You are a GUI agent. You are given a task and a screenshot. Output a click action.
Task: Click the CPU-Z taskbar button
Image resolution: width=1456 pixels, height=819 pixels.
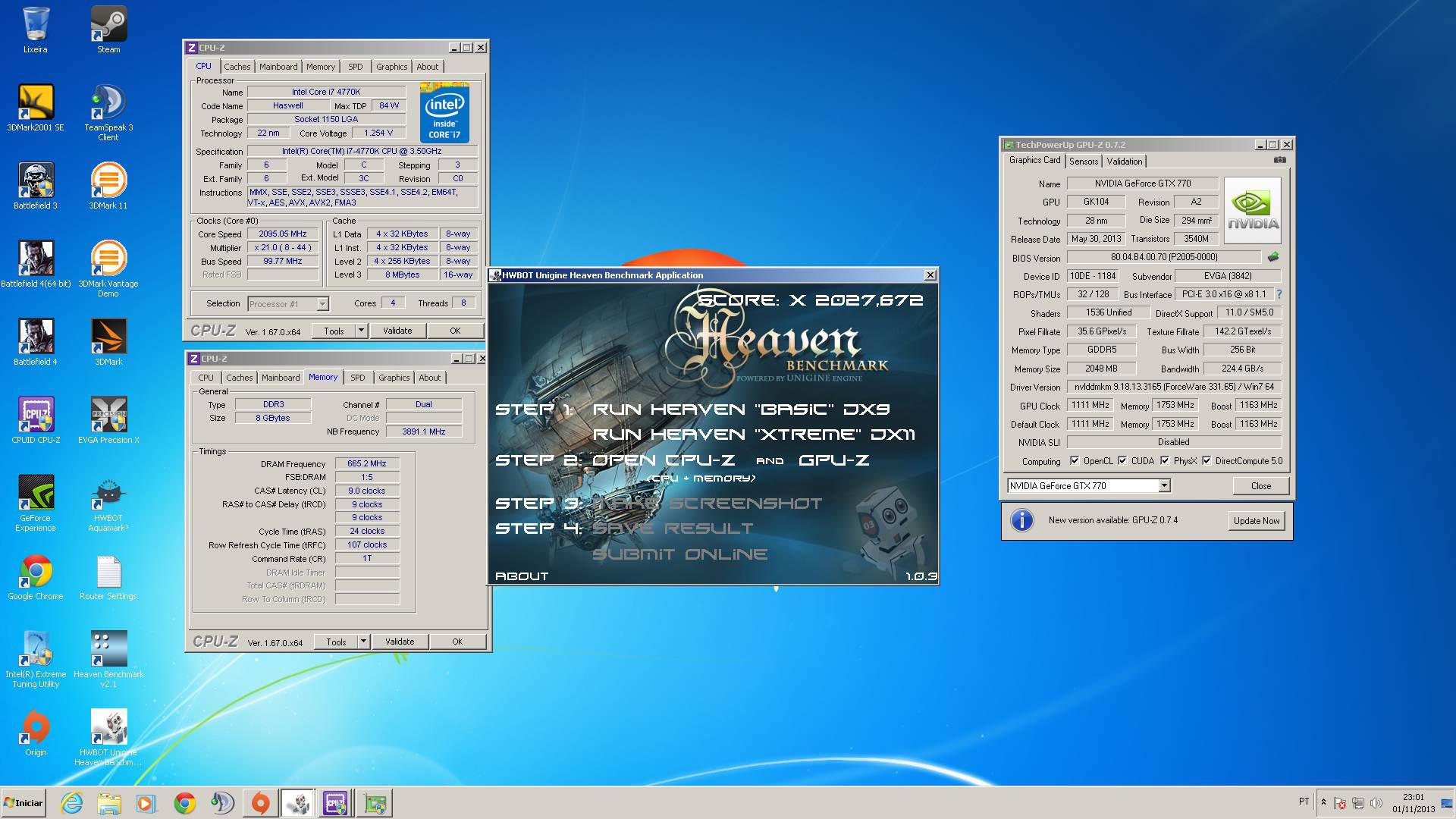point(335,803)
